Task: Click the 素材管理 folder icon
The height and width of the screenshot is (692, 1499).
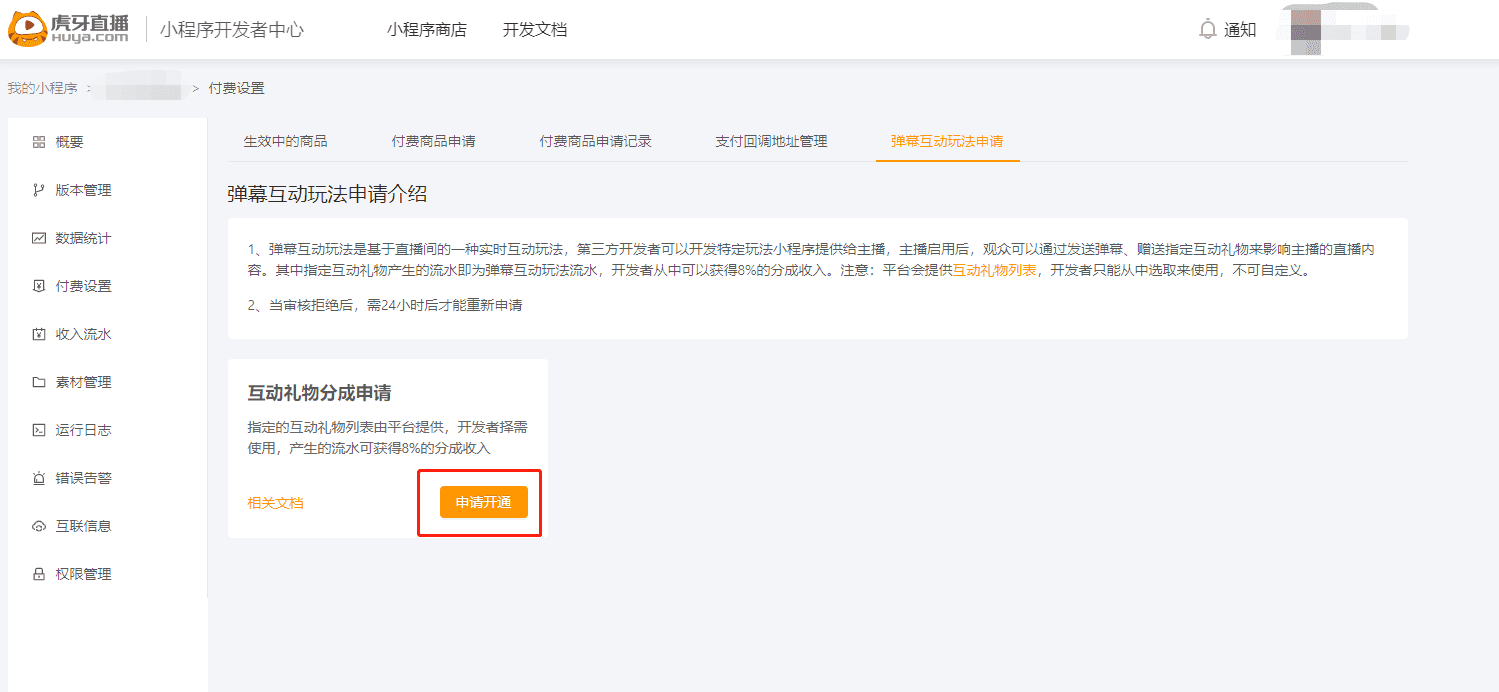Action: pyautogui.click(x=39, y=383)
